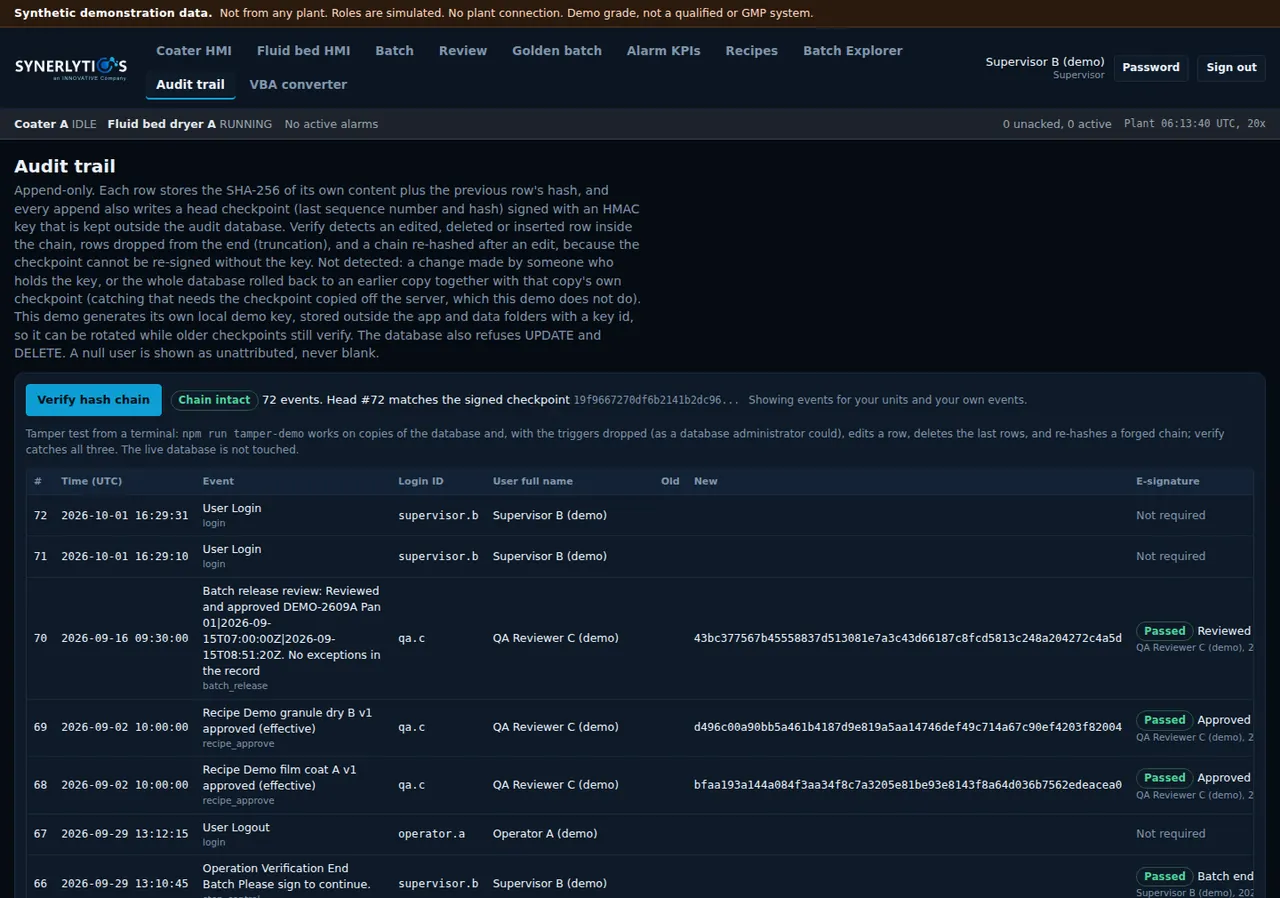Open the VBA converter tab
This screenshot has height=898, width=1280.
(298, 85)
